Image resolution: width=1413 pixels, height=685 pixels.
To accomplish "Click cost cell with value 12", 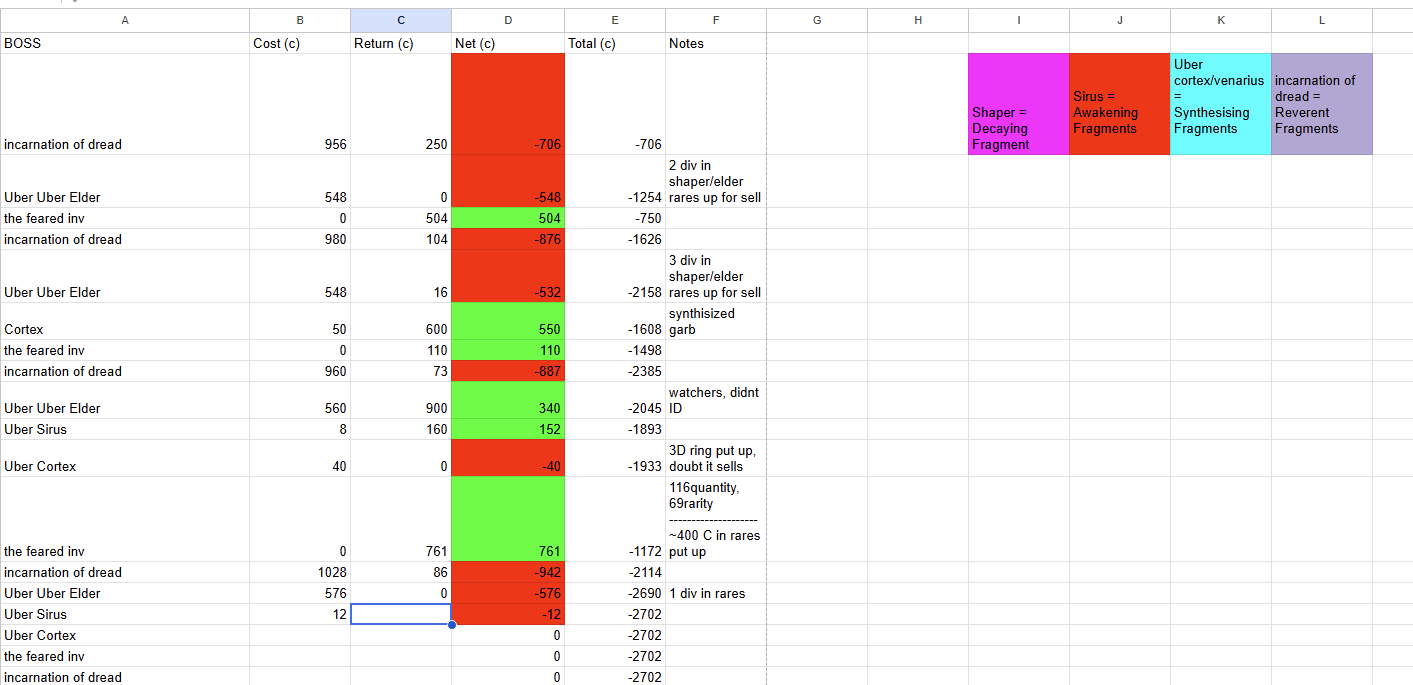I will pos(300,614).
